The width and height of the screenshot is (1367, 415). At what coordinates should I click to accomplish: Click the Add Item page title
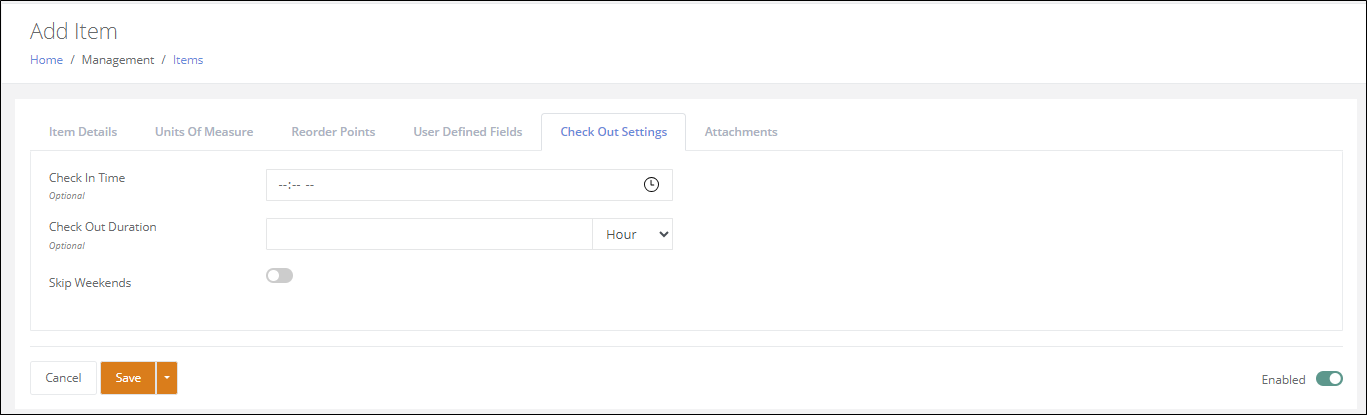tap(74, 31)
